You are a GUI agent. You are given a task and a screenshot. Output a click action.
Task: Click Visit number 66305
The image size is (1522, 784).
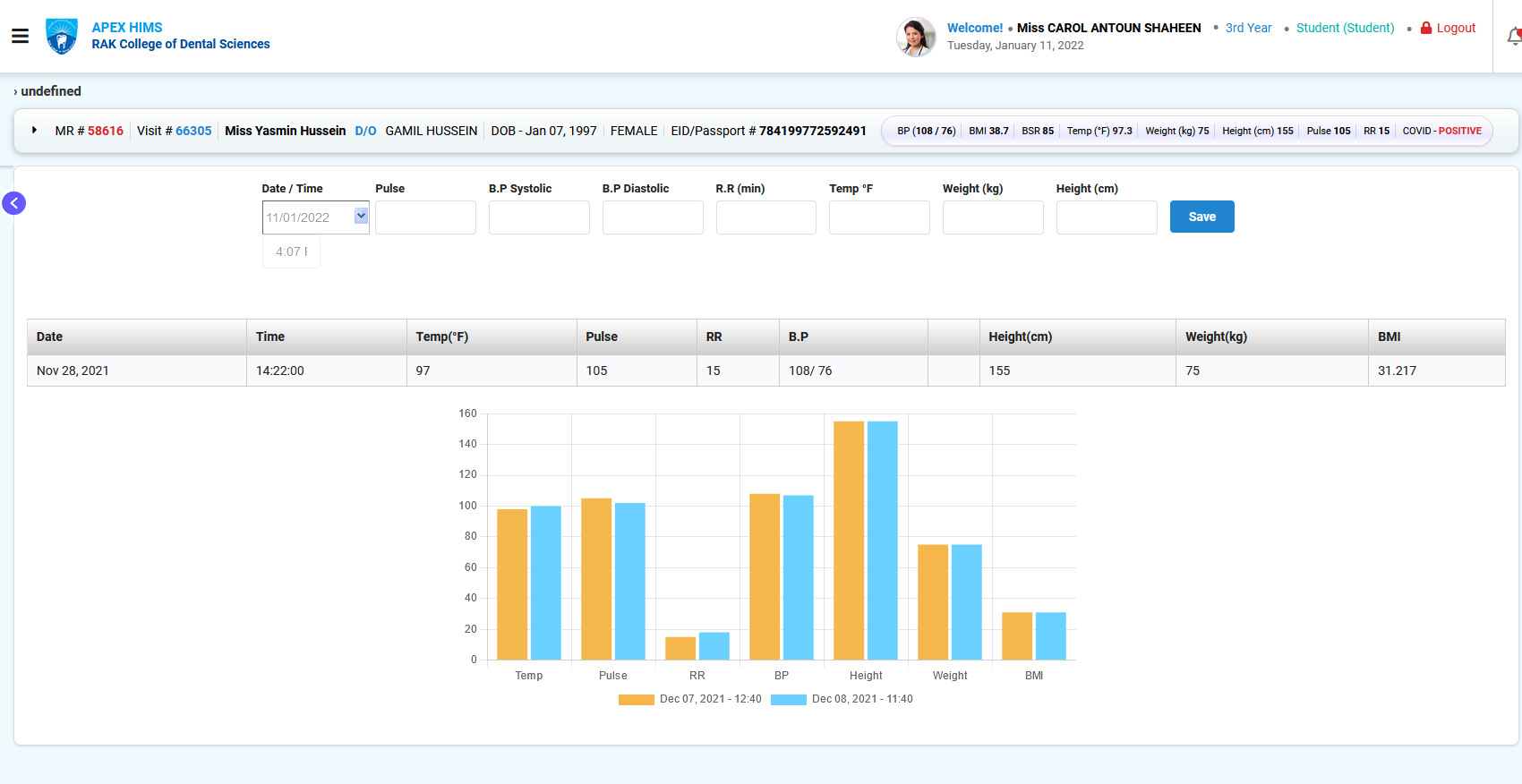click(193, 131)
